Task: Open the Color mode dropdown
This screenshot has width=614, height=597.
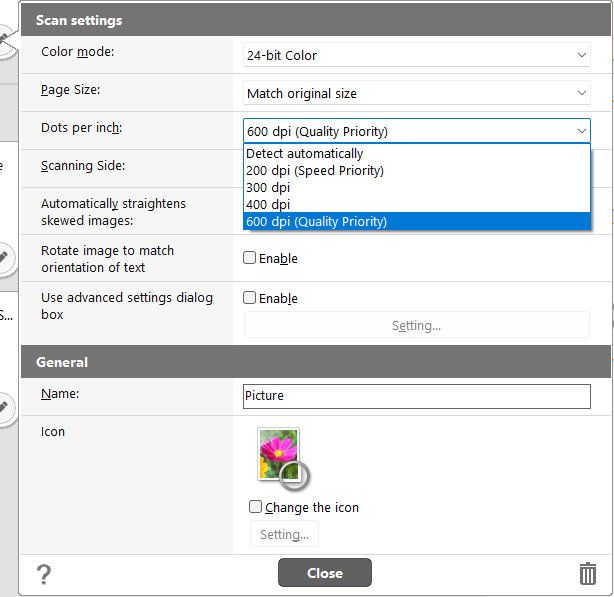Action: pyautogui.click(x=417, y=56)
